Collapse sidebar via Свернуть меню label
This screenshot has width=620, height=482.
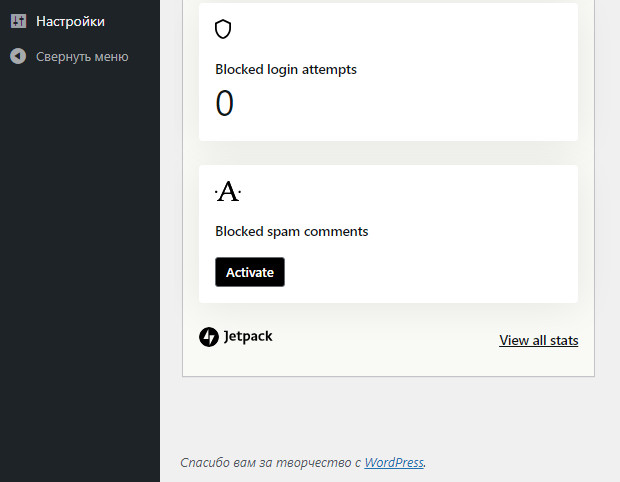click(x=82, y=57)
